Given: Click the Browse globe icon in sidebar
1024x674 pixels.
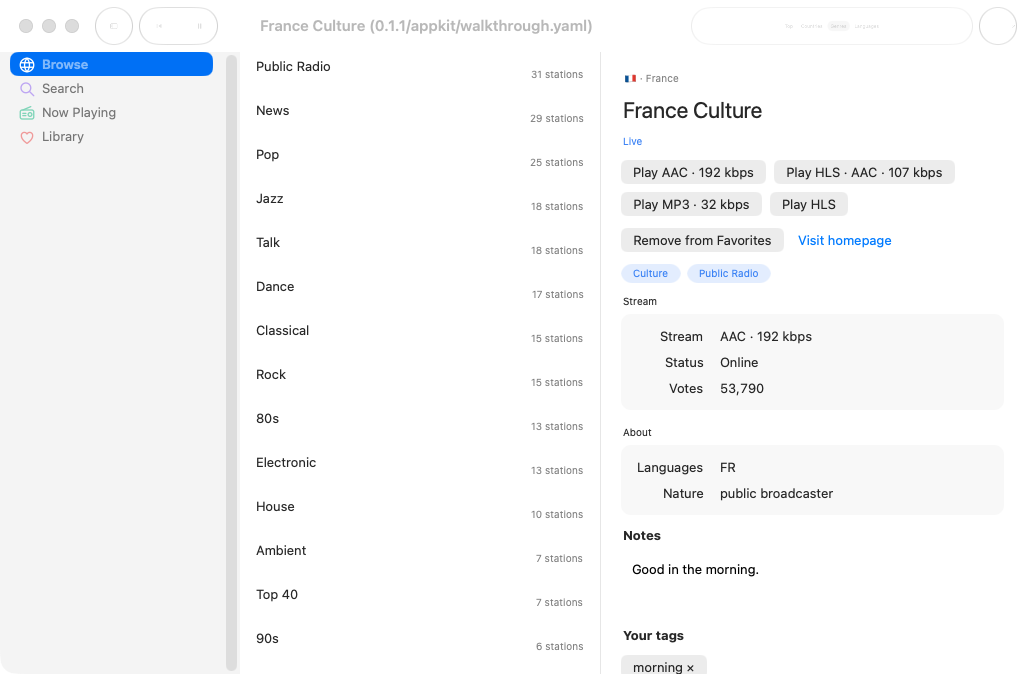Looking at the screenshot, I should 27,65.
